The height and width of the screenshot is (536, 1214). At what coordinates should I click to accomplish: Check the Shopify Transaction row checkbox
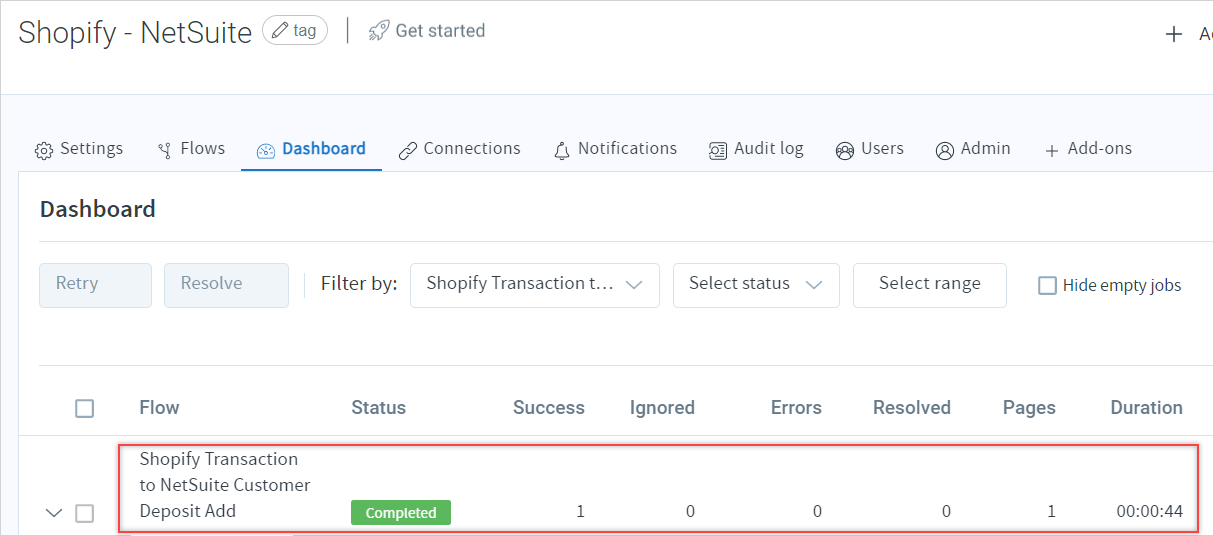(85, 513)
